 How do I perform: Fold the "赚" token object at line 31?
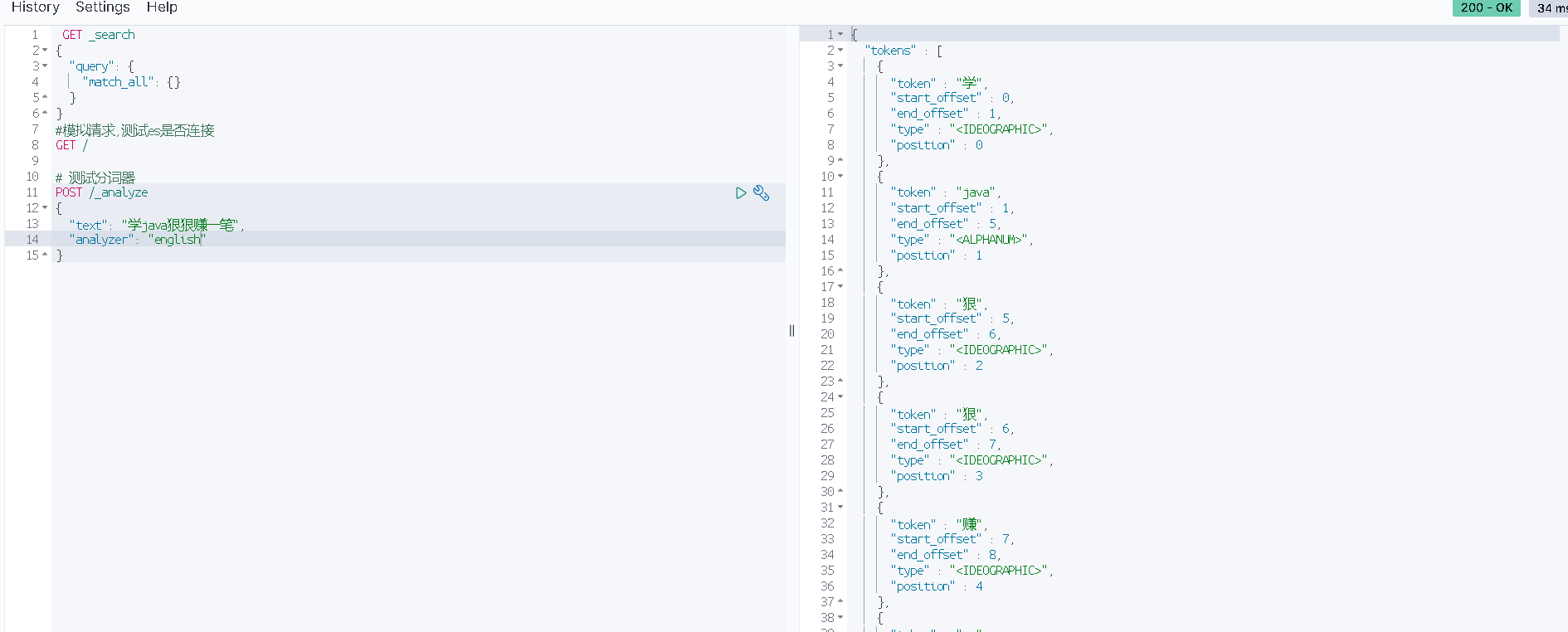pyautogui.click(x=840, y=508)
